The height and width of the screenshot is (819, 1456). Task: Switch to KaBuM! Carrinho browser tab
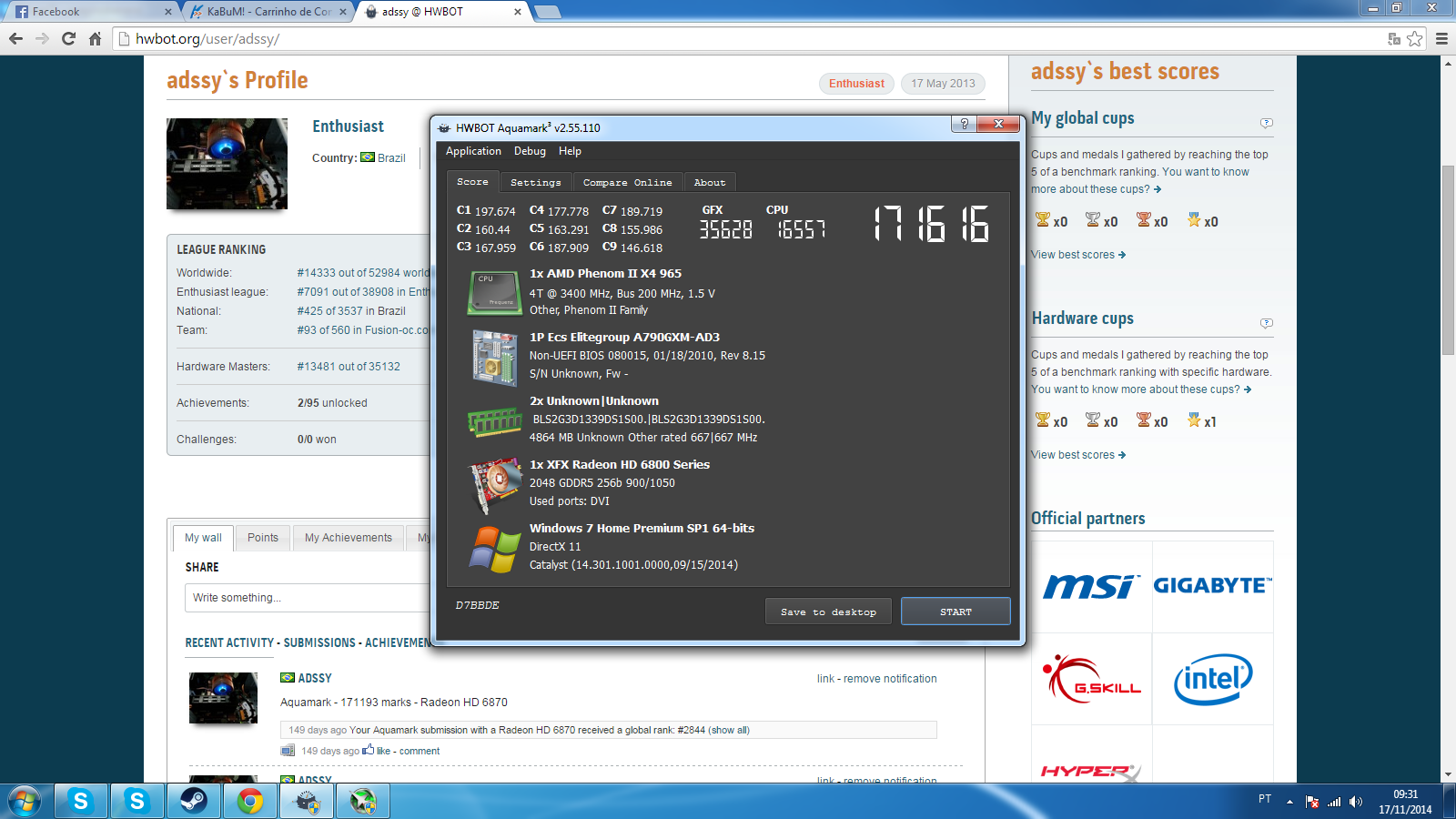coord(268,12)
